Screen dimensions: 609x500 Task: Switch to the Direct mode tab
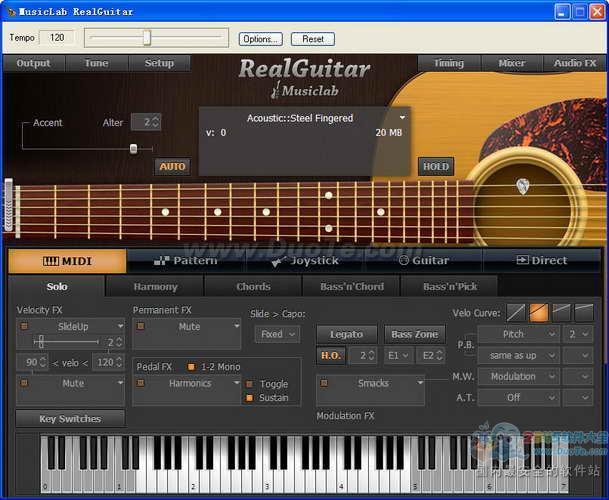click(542, 261)
